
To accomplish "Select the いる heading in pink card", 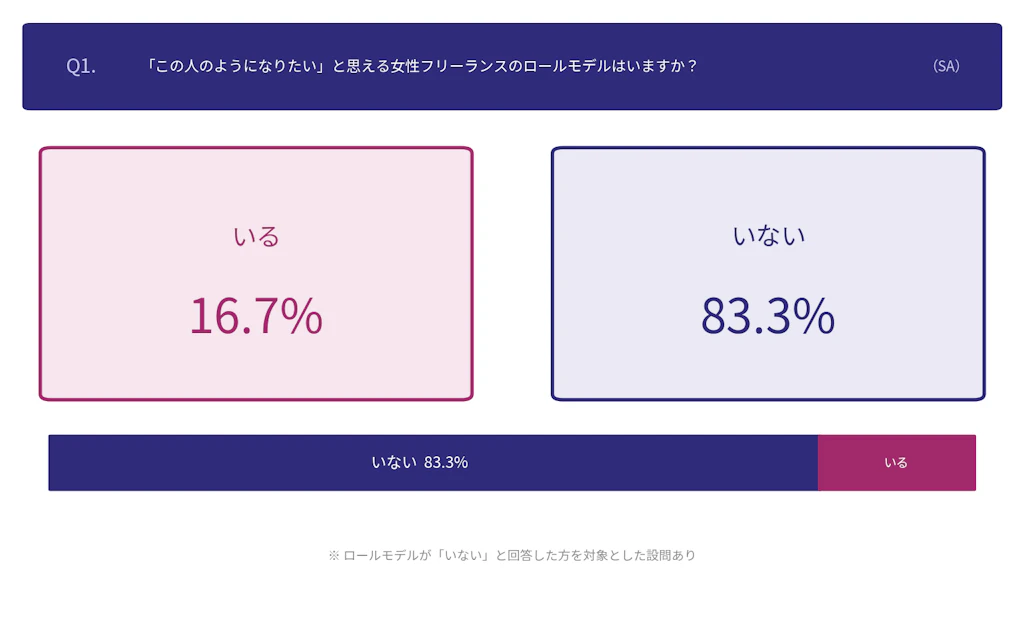I will tap(256, 236).
